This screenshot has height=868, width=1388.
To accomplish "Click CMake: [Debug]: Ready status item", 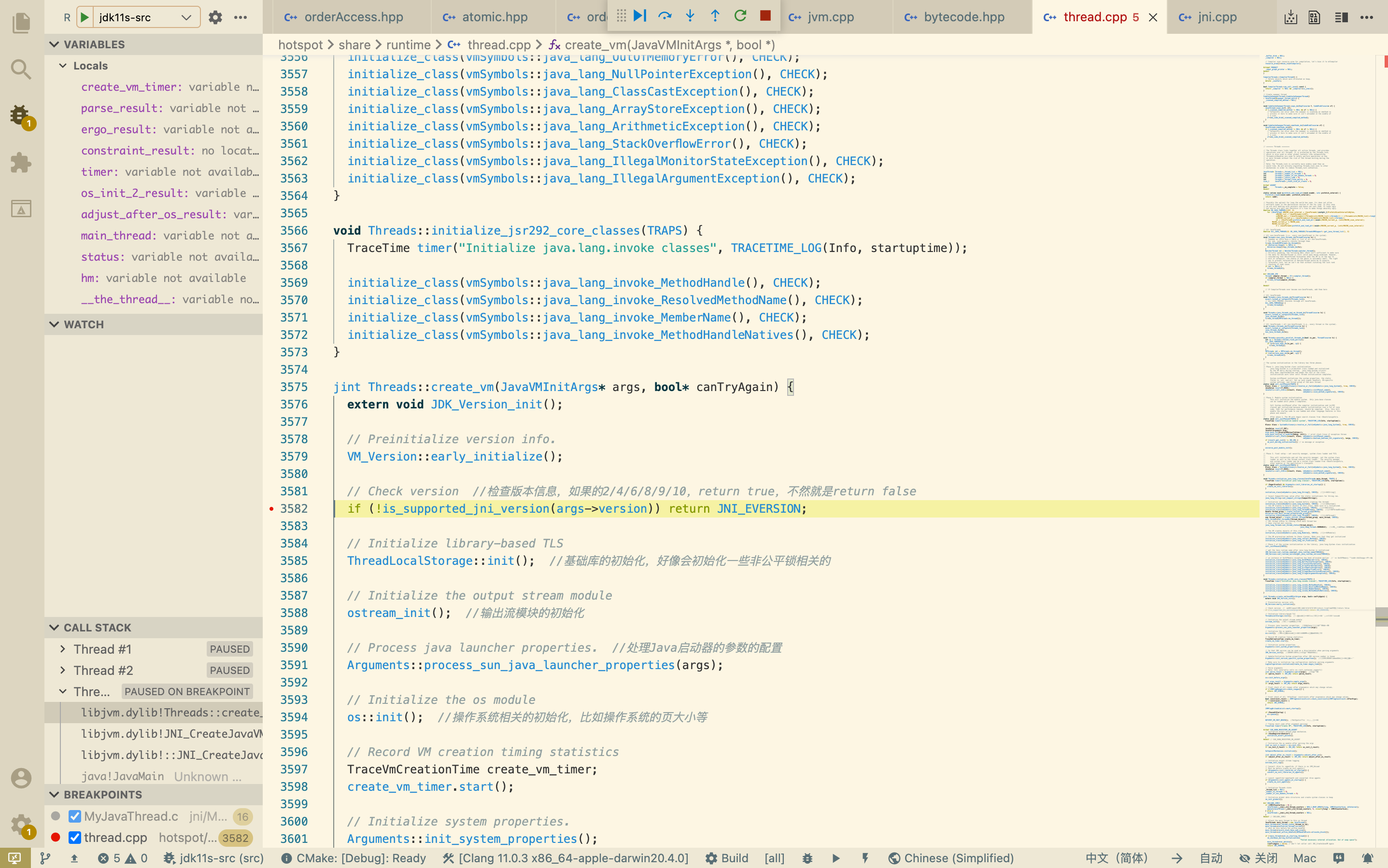I will [354, 858].
